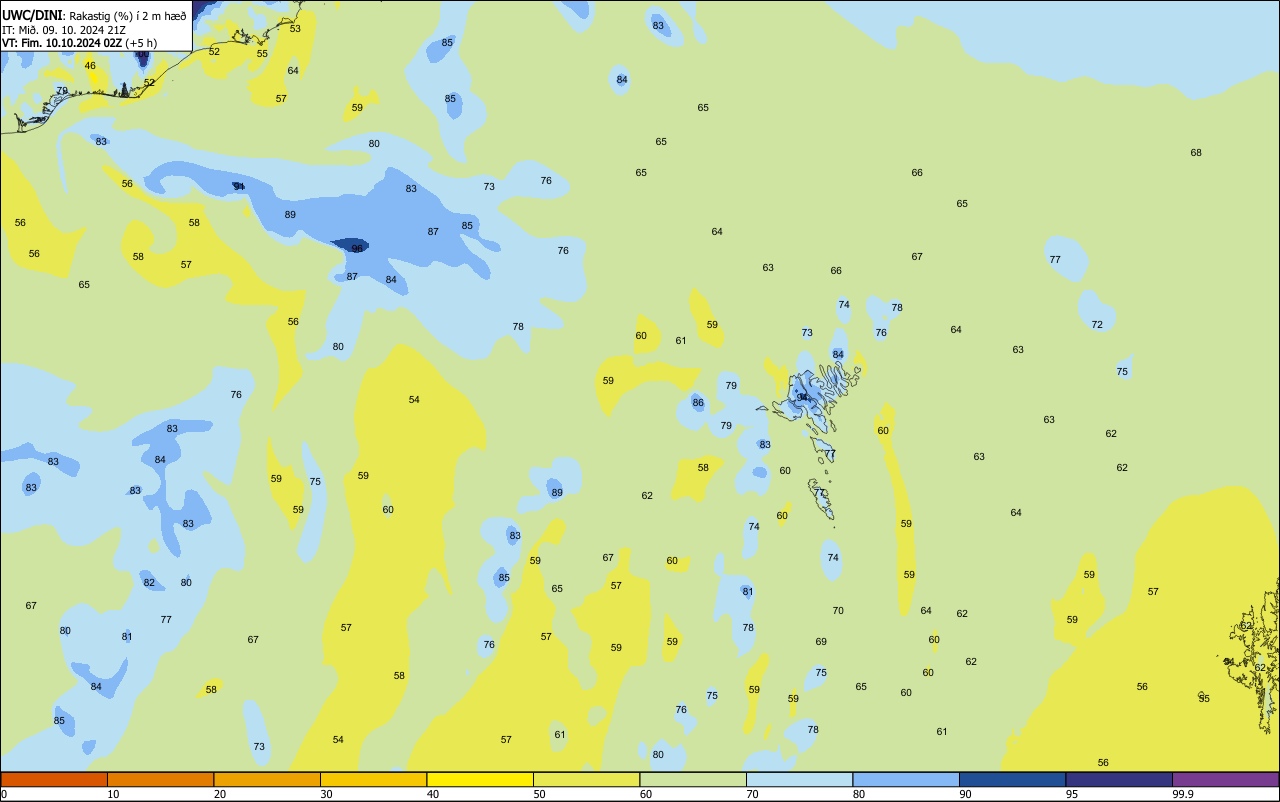Click the humidity value '46' near the coastline
1280x802 pixels.
coord(90,66)
